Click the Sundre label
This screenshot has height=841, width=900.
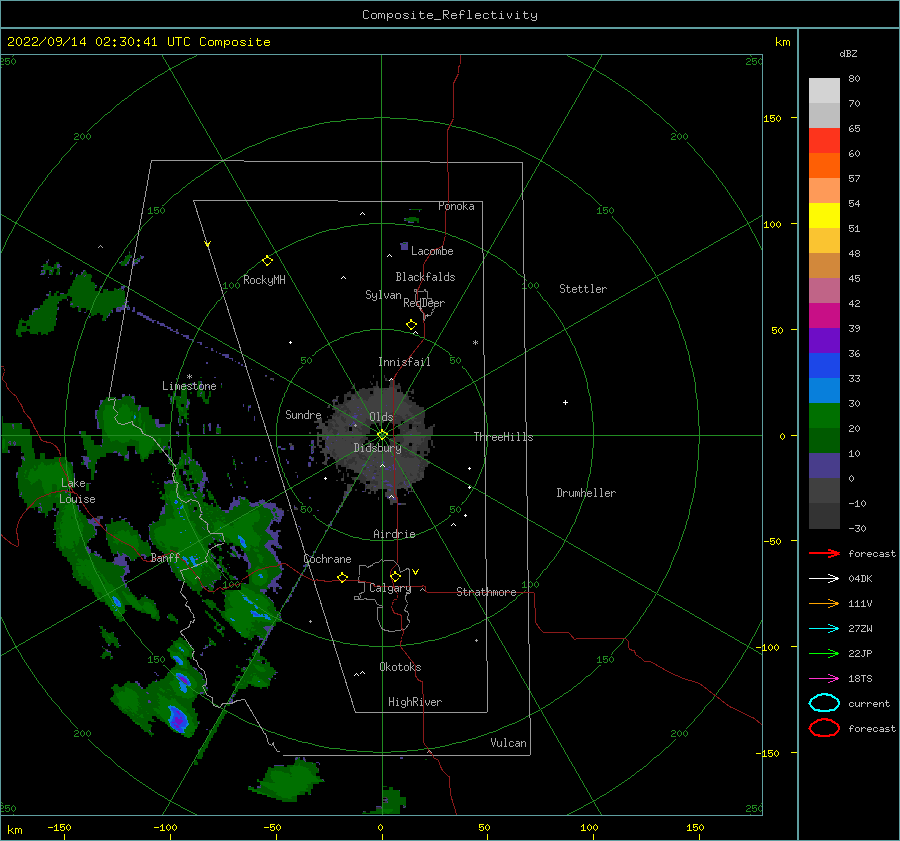303,414
